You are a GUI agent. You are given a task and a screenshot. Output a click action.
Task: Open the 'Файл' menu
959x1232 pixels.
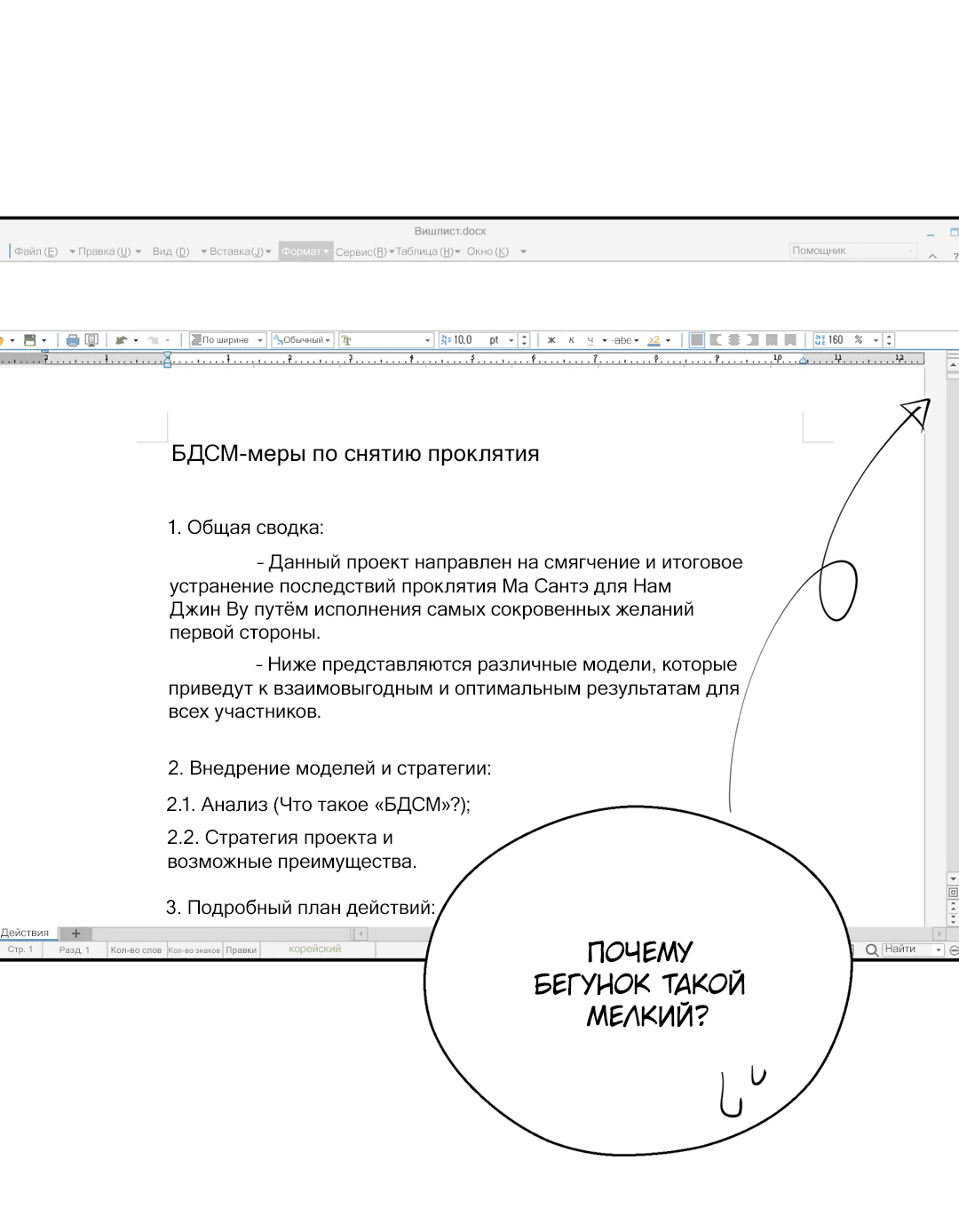point(36,251)
